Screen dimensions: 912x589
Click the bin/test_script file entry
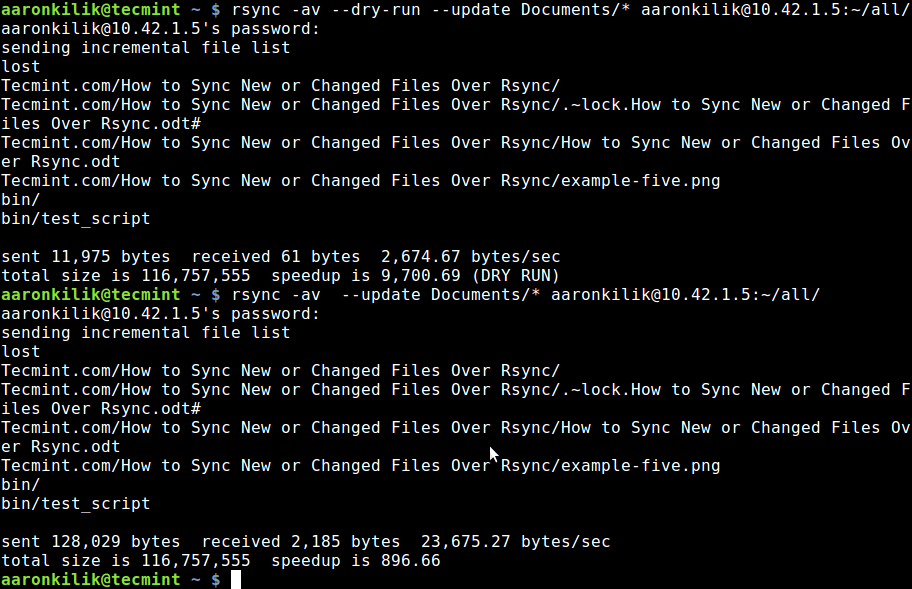[x=75, y=218]
